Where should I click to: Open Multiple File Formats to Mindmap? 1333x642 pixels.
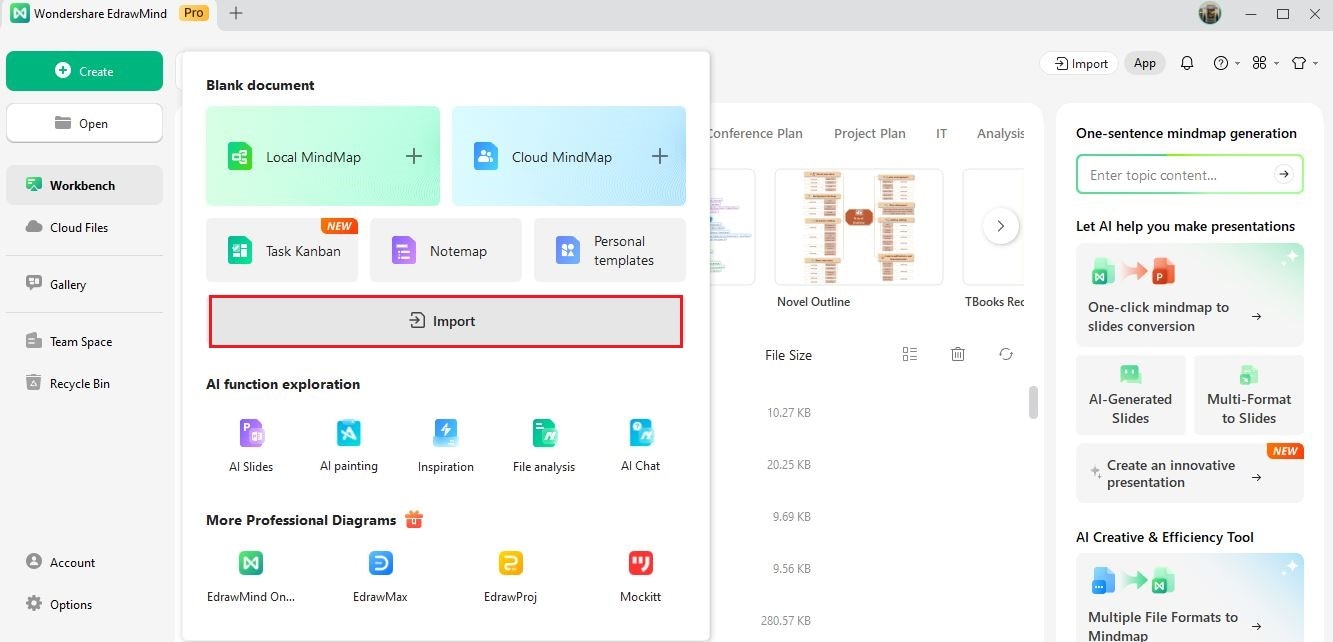point(1190,597)
